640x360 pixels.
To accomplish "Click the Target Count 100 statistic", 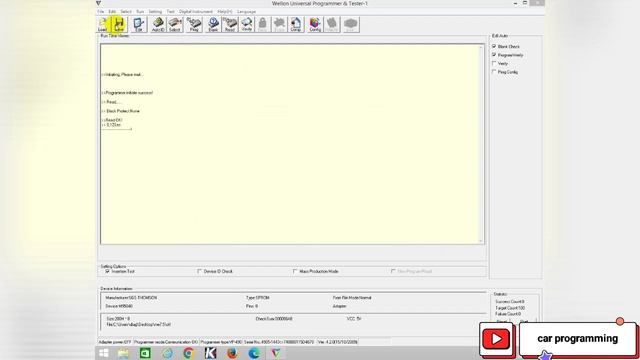I will [510, 308].
